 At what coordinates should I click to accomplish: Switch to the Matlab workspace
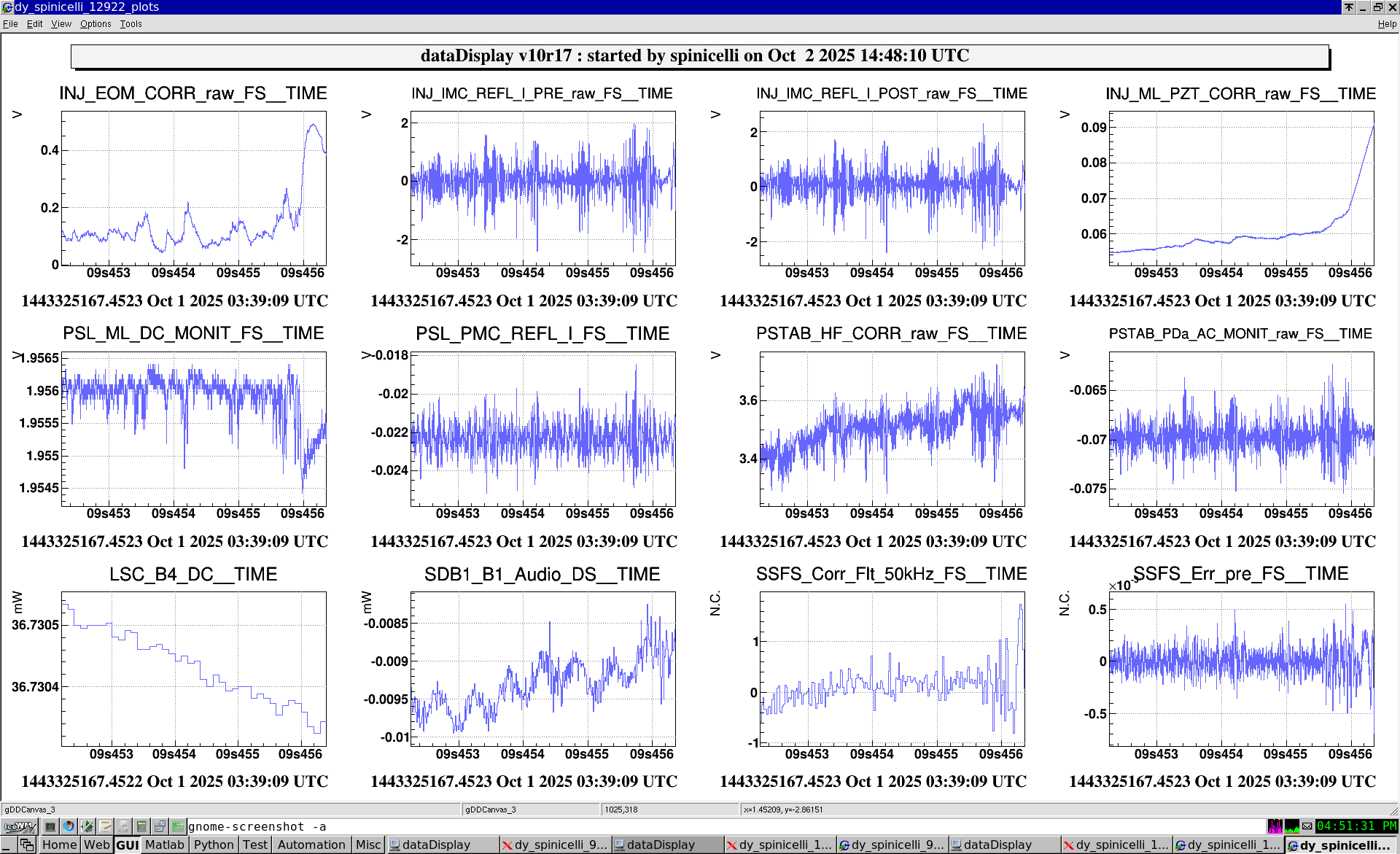click(x=164, y=845)
